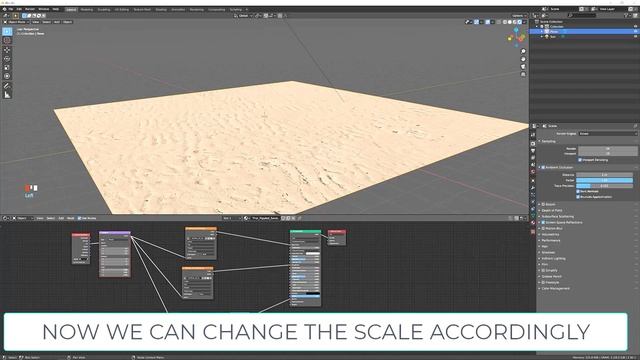Select the Collection row in outliner
The width and height of the screenshot is (640, 360).
click(557, 27)
